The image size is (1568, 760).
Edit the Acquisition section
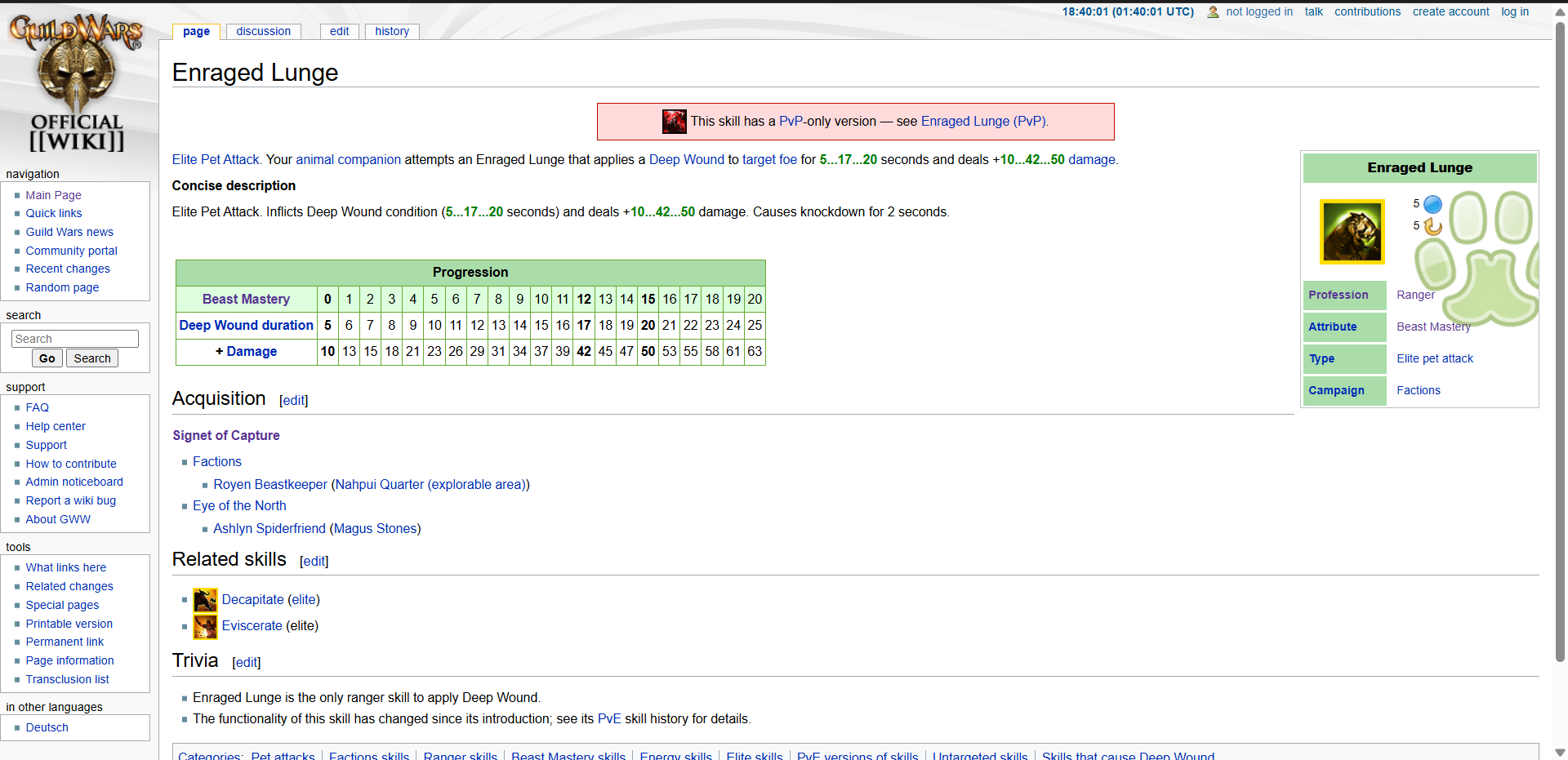point(294,401)
